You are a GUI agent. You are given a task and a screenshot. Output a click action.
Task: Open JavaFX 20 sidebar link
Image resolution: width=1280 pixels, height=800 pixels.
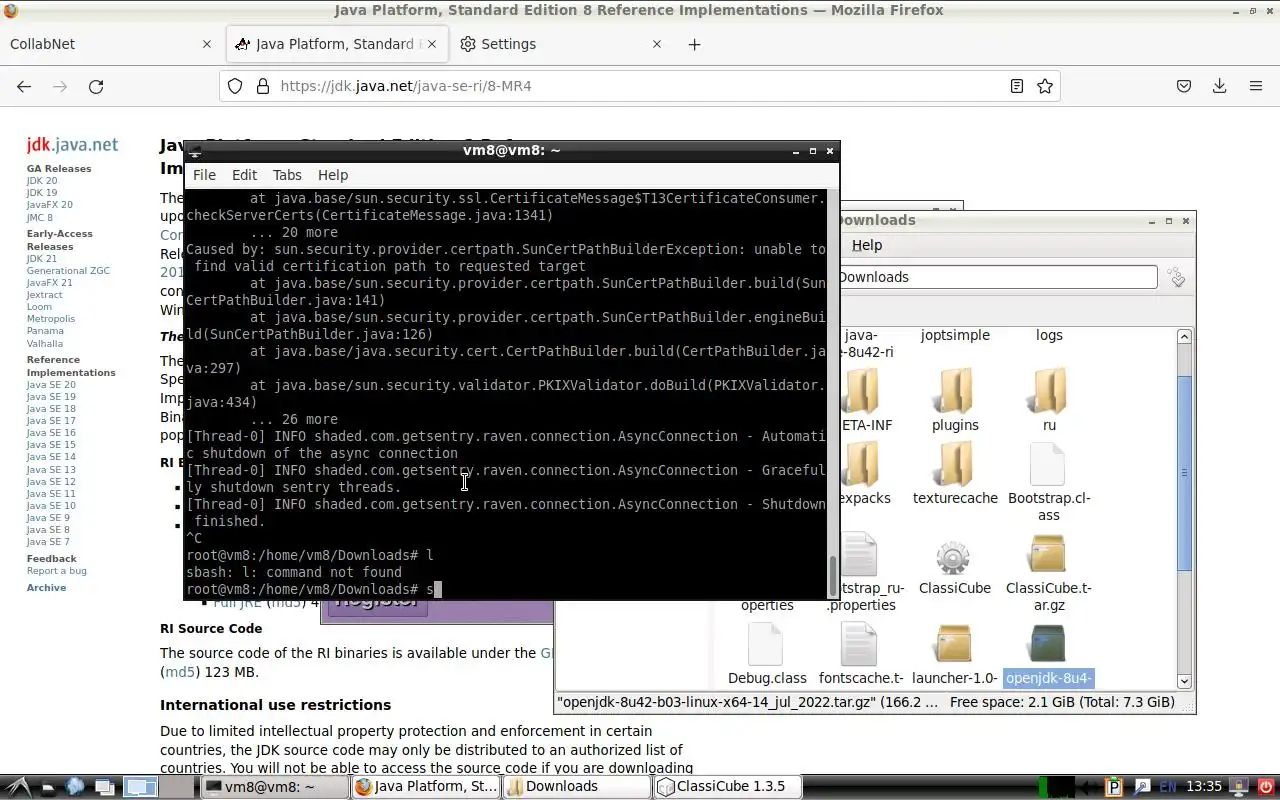click(x=50, y=205)
